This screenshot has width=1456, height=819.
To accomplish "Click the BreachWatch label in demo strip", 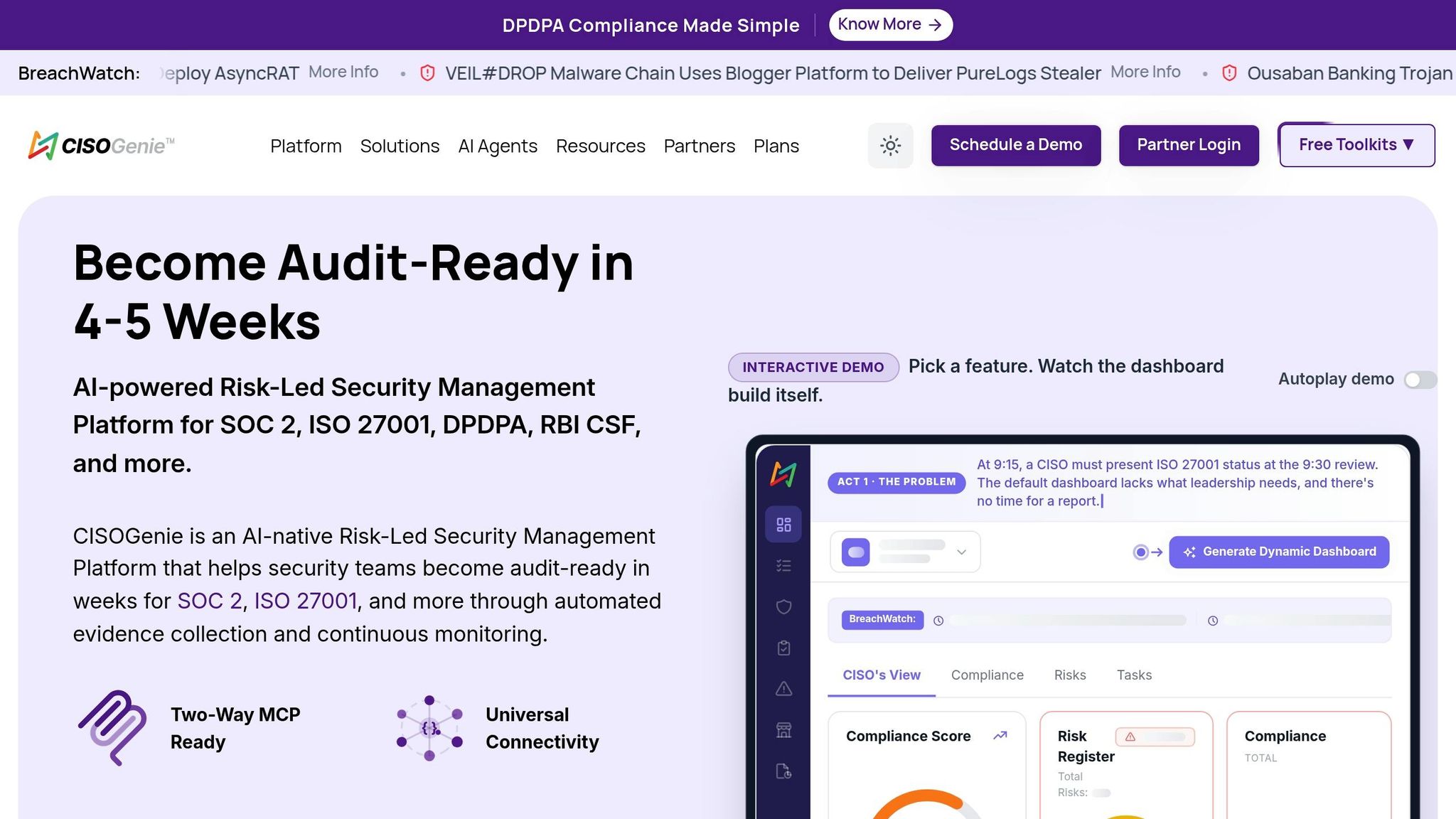I will [882, 619].
